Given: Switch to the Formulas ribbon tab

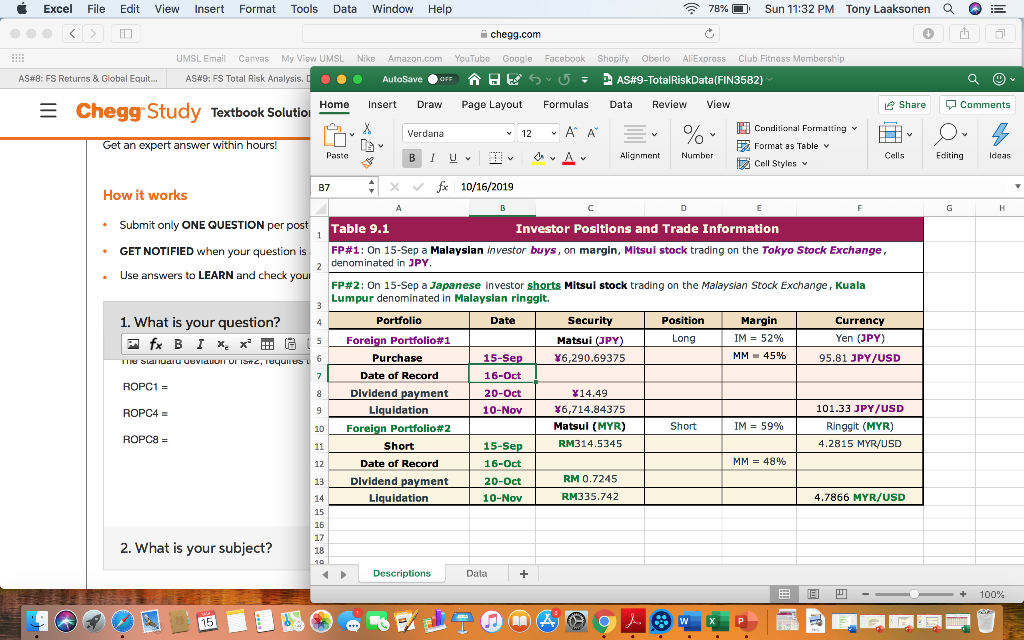Looking at the screenshot, I should click(x=565, y=104).
